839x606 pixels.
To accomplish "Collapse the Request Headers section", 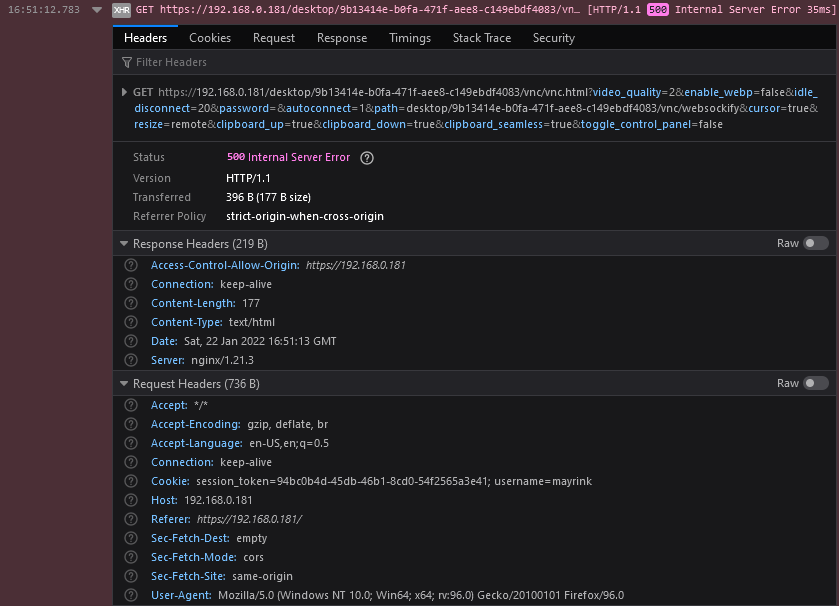I will tap(123, 383).
